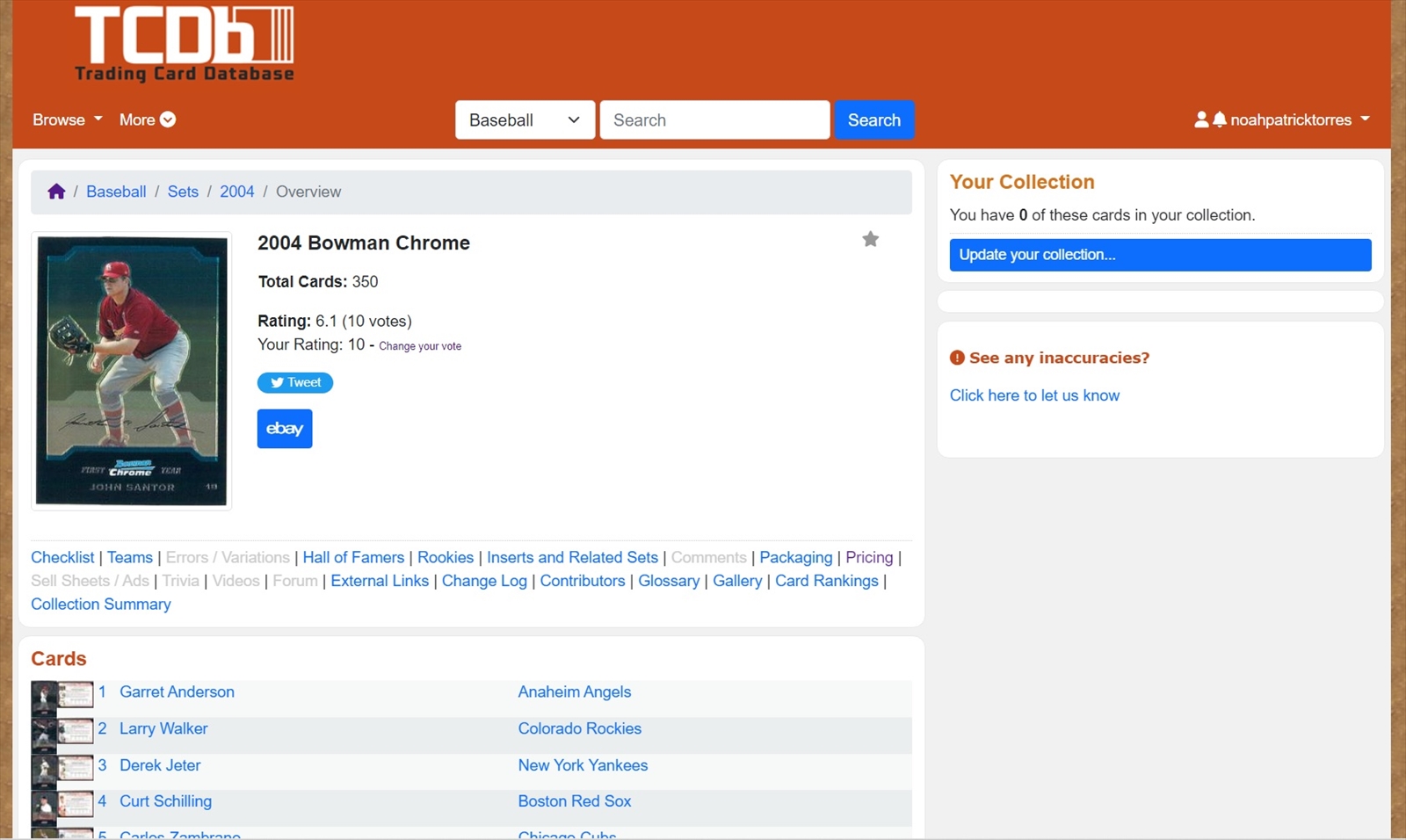
Task: Open Anaheim Angels team link
Action: (575, 692)
